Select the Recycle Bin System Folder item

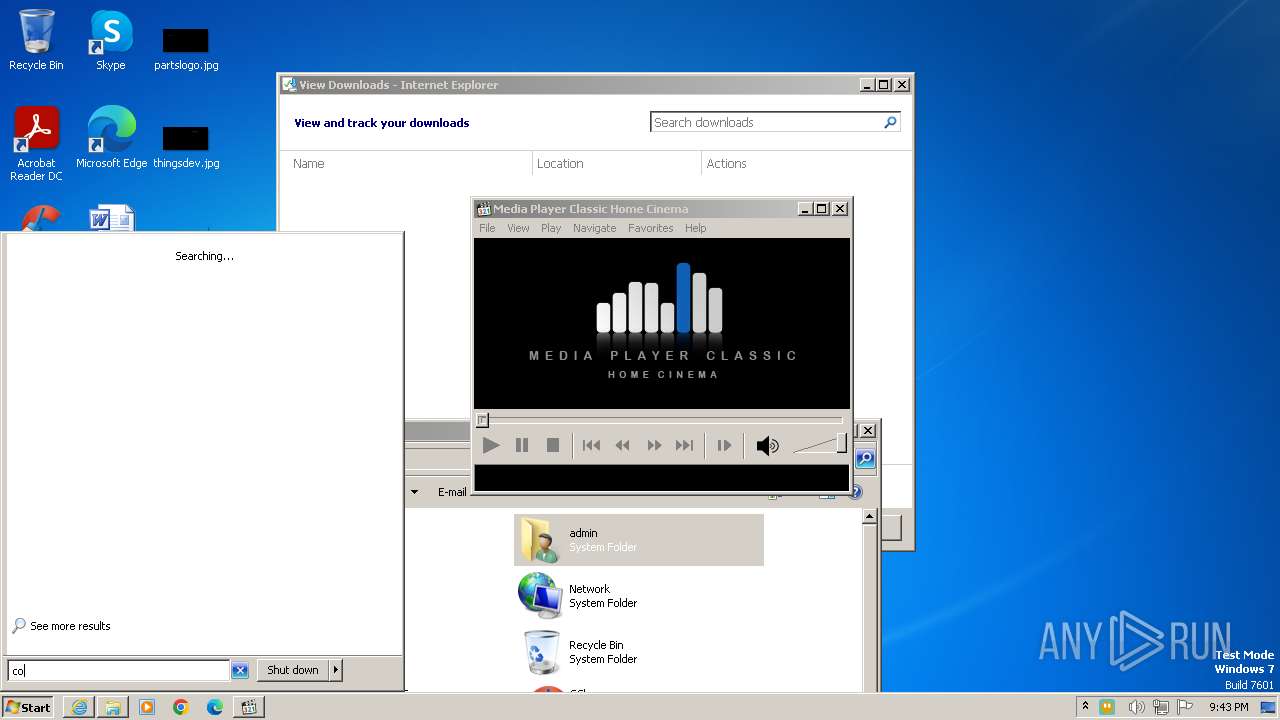coord(639,652)
